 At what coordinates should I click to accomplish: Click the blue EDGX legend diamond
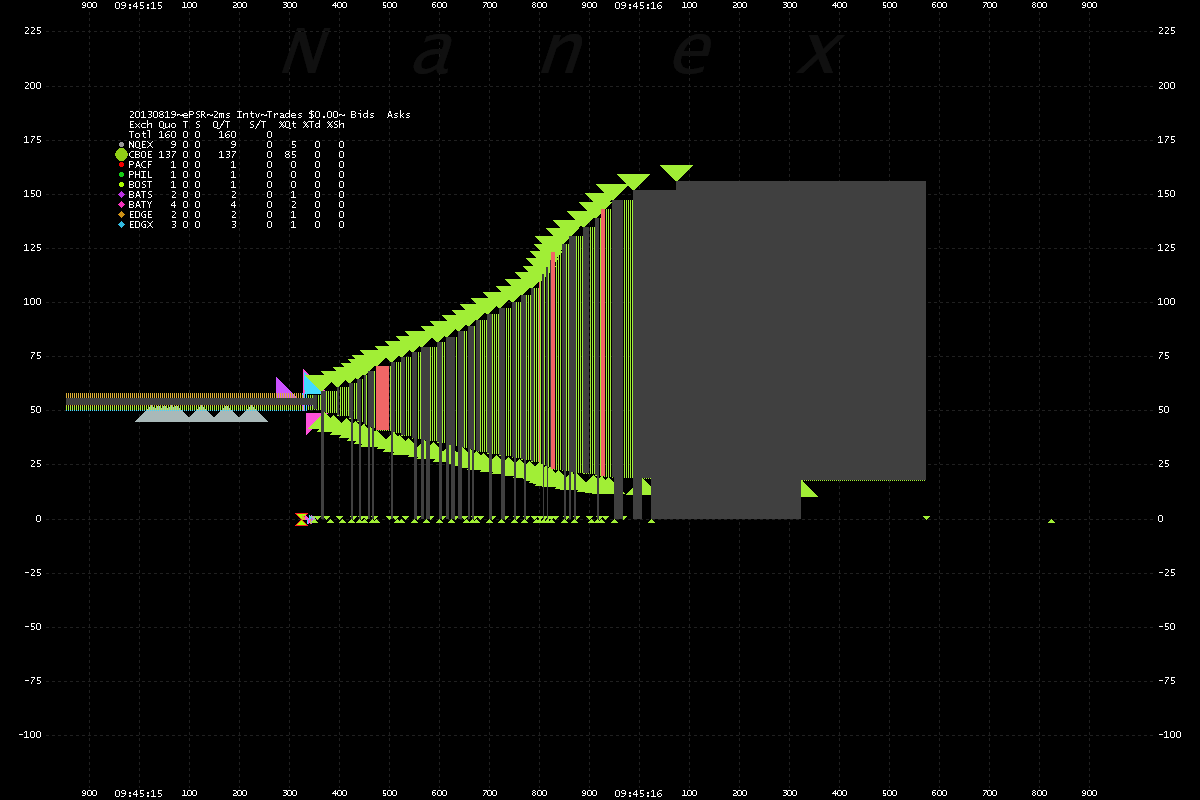(121, 225)
